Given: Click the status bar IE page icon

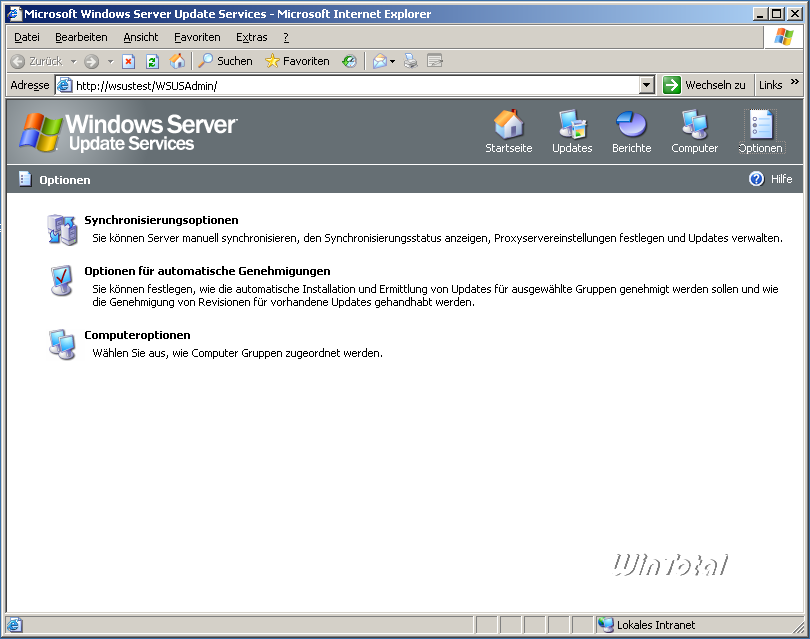Looking at the screenshot, I should click(14, 625).
